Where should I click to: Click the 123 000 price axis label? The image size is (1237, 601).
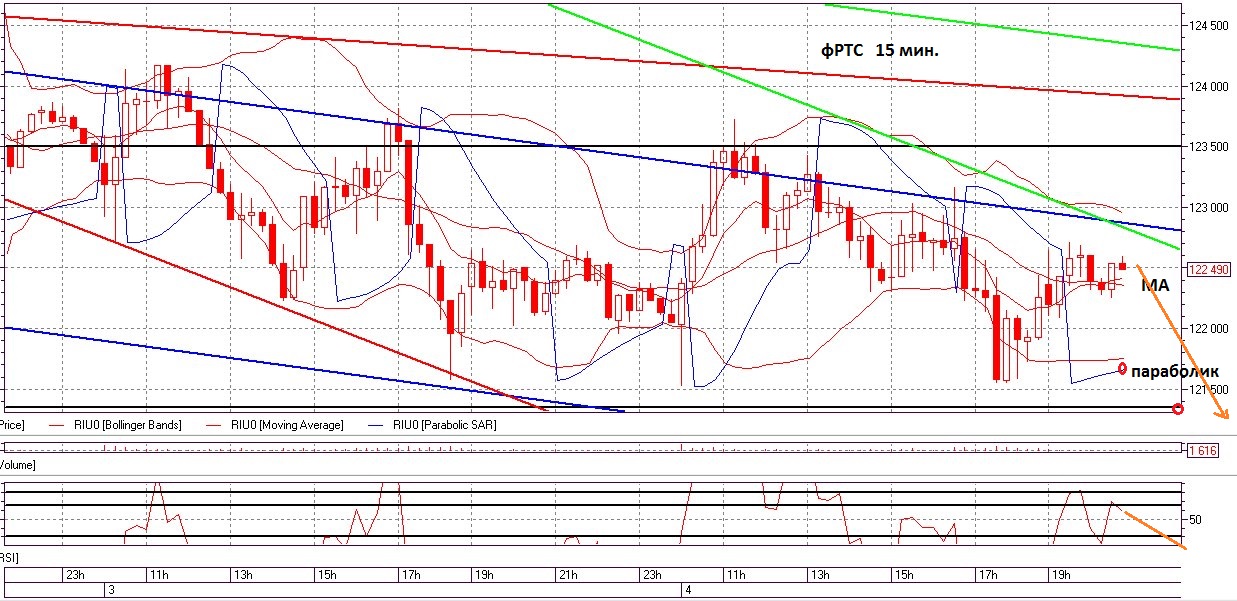1209,208
